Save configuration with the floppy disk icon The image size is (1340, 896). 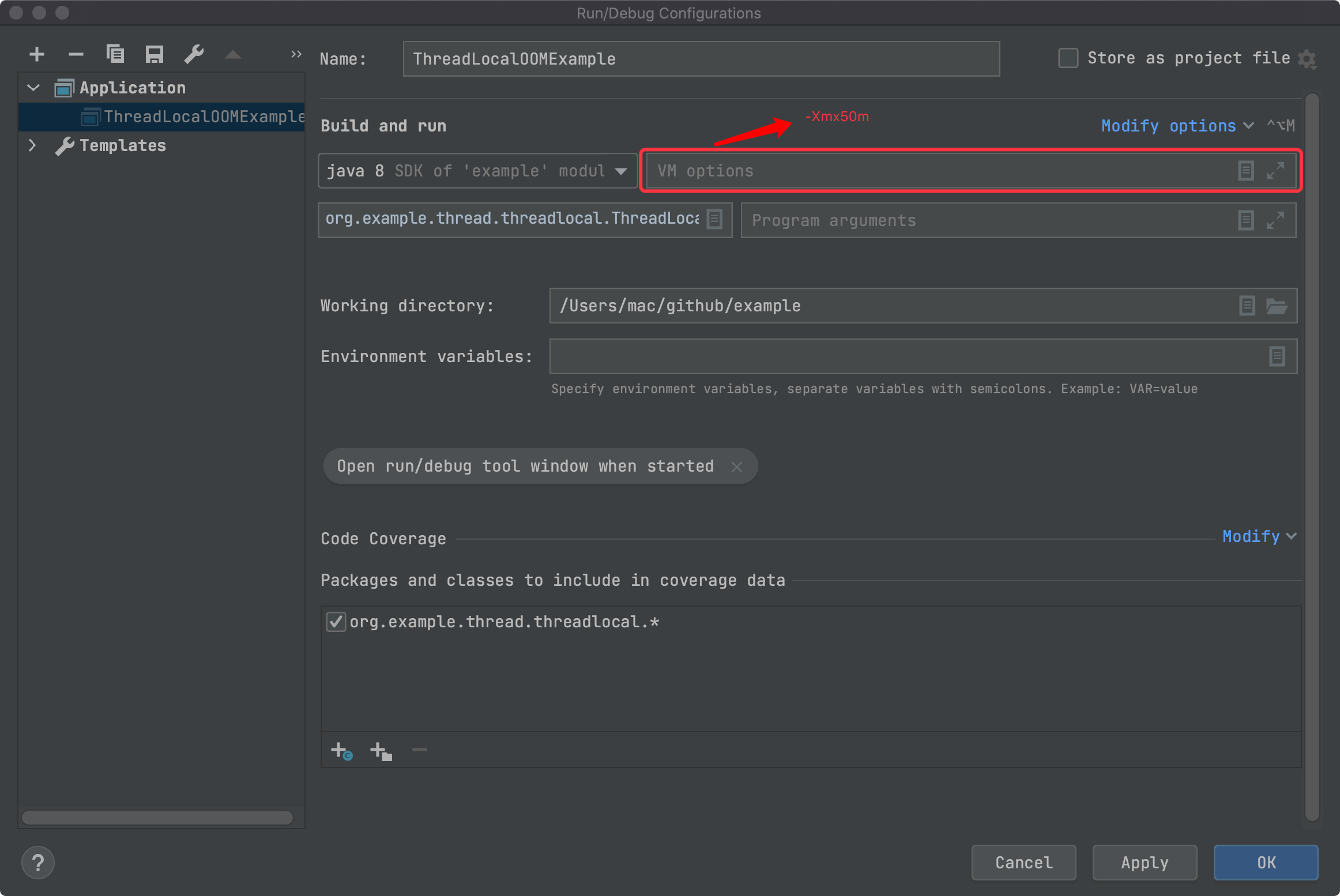tap(154, 54)
